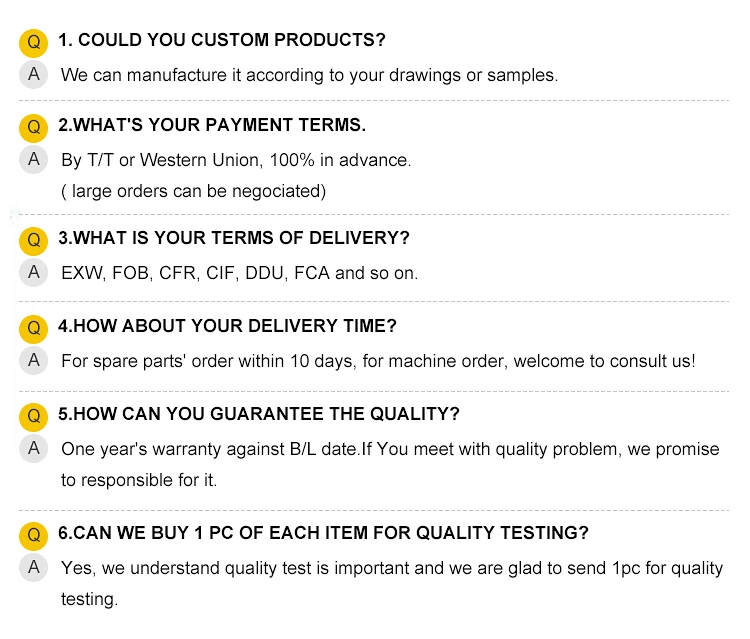The image size is (750, 639).
Task: Click the A icon next to T/T or Western Union
Action: coord(34,159)
